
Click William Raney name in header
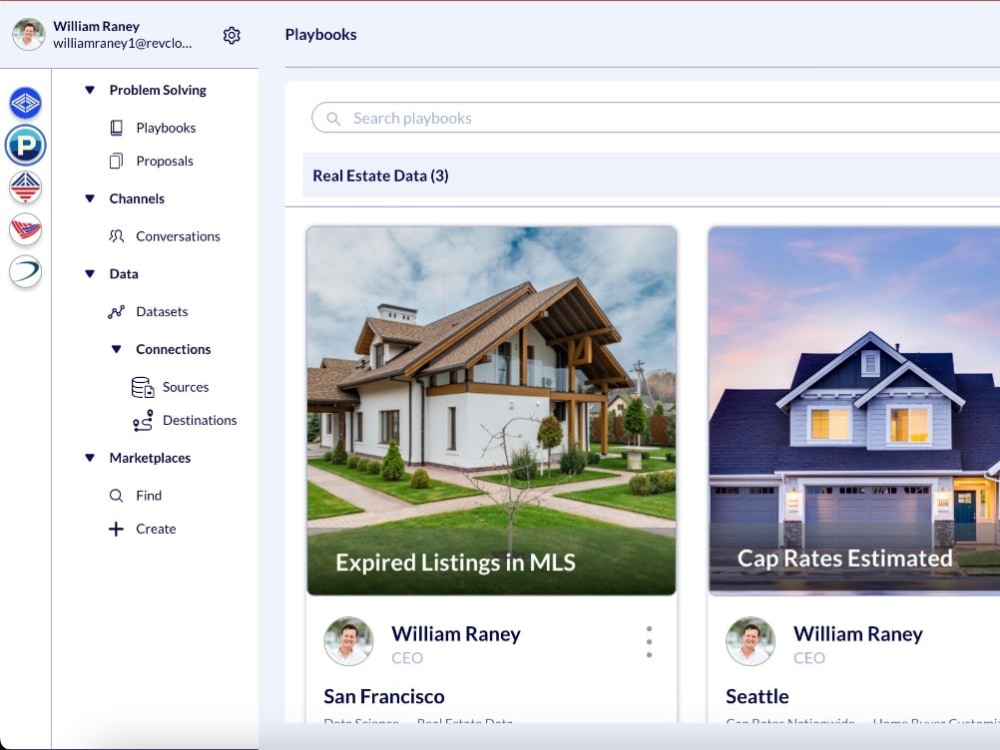point(96,26)
